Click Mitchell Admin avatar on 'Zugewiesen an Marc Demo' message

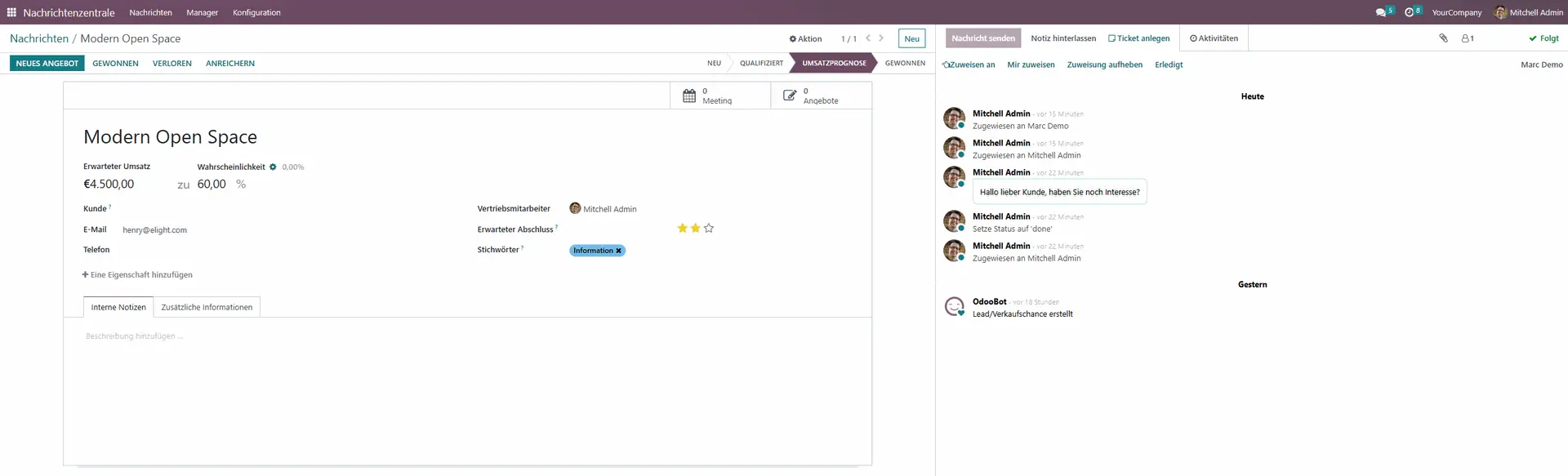(954, 118)
